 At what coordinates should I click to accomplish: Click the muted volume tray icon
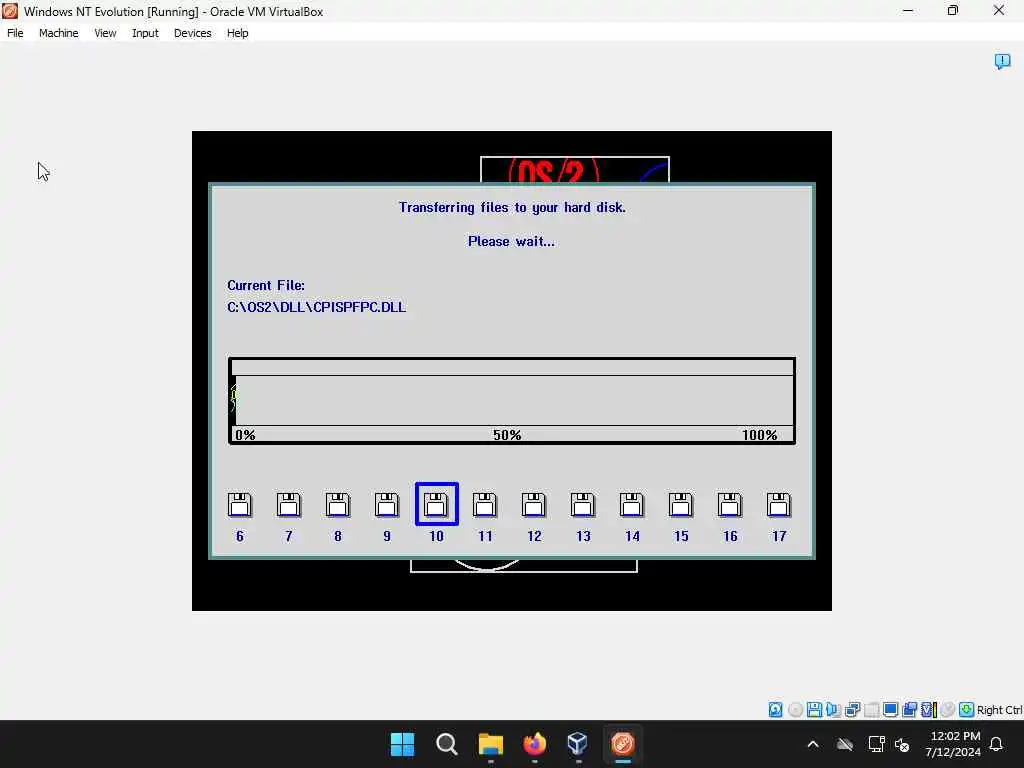click(x=903, y=744)
